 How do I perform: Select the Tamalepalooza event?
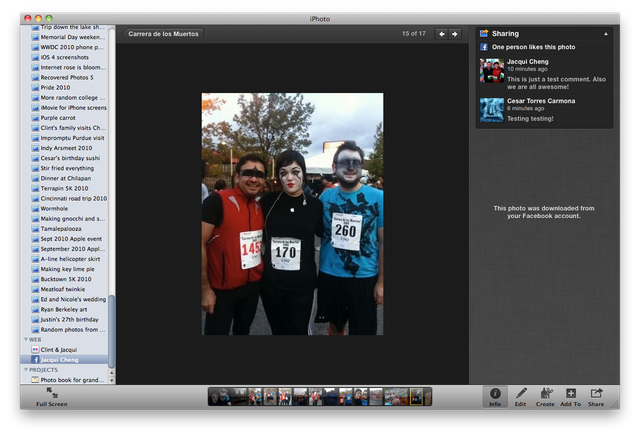point(64,228)
